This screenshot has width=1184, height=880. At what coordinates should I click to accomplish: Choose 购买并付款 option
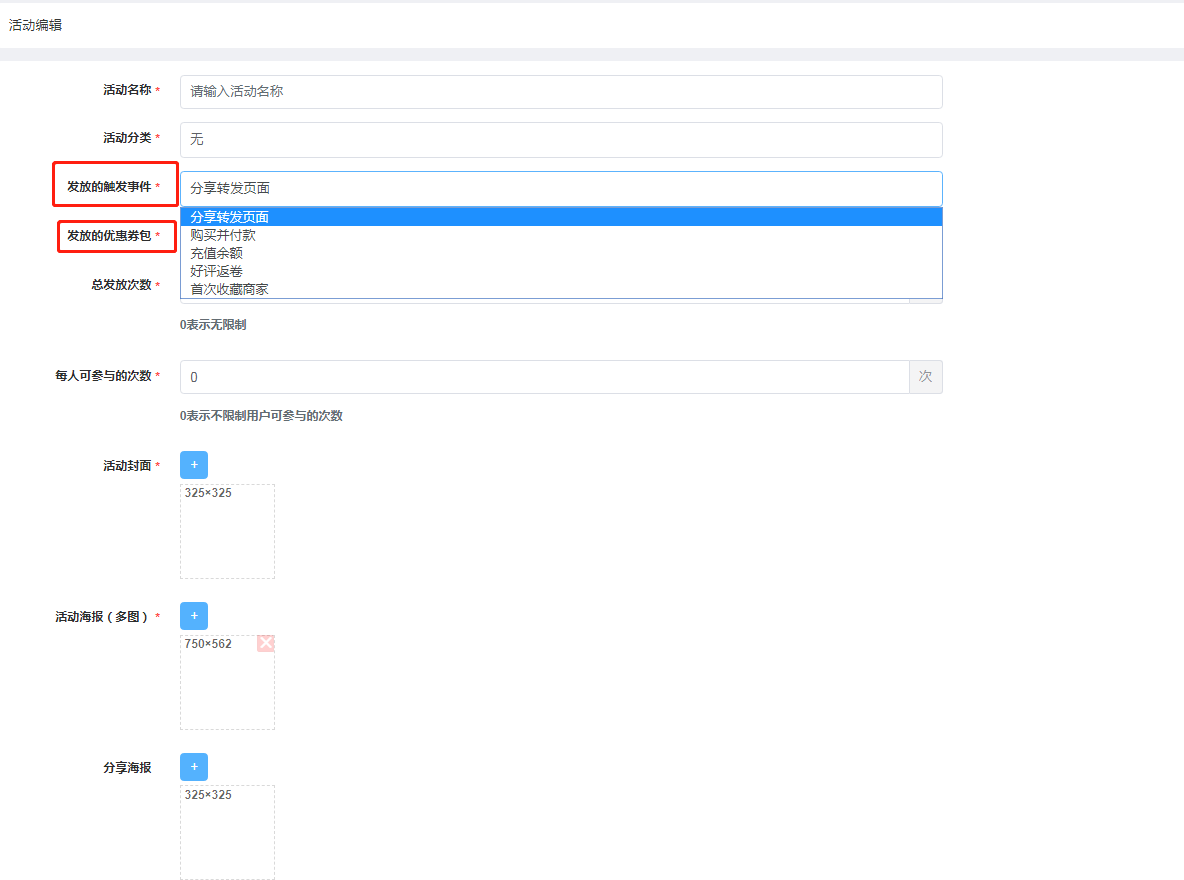point(561,235)
